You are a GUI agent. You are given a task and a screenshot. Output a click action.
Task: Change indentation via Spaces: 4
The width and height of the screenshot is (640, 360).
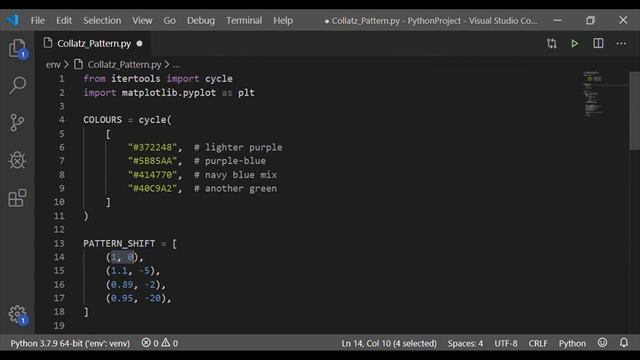(x=465, y=343)
